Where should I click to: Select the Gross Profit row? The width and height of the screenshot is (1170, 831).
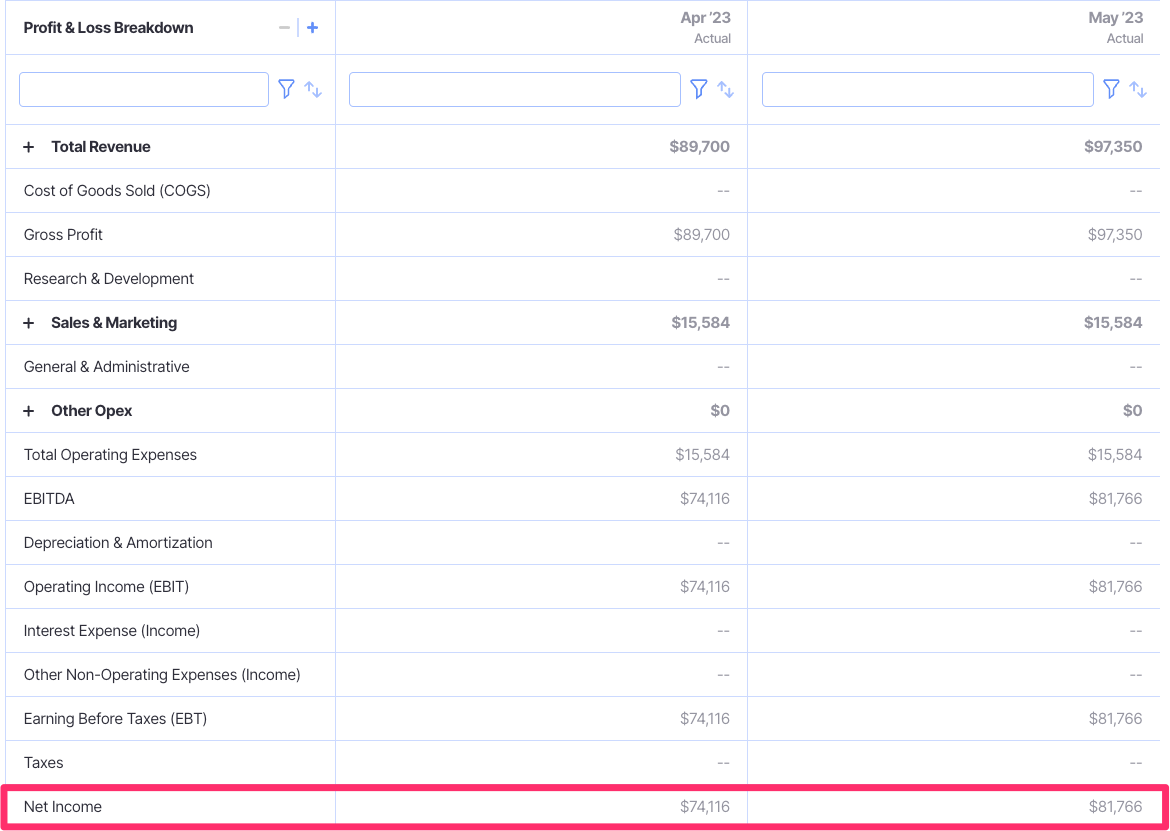63,234
